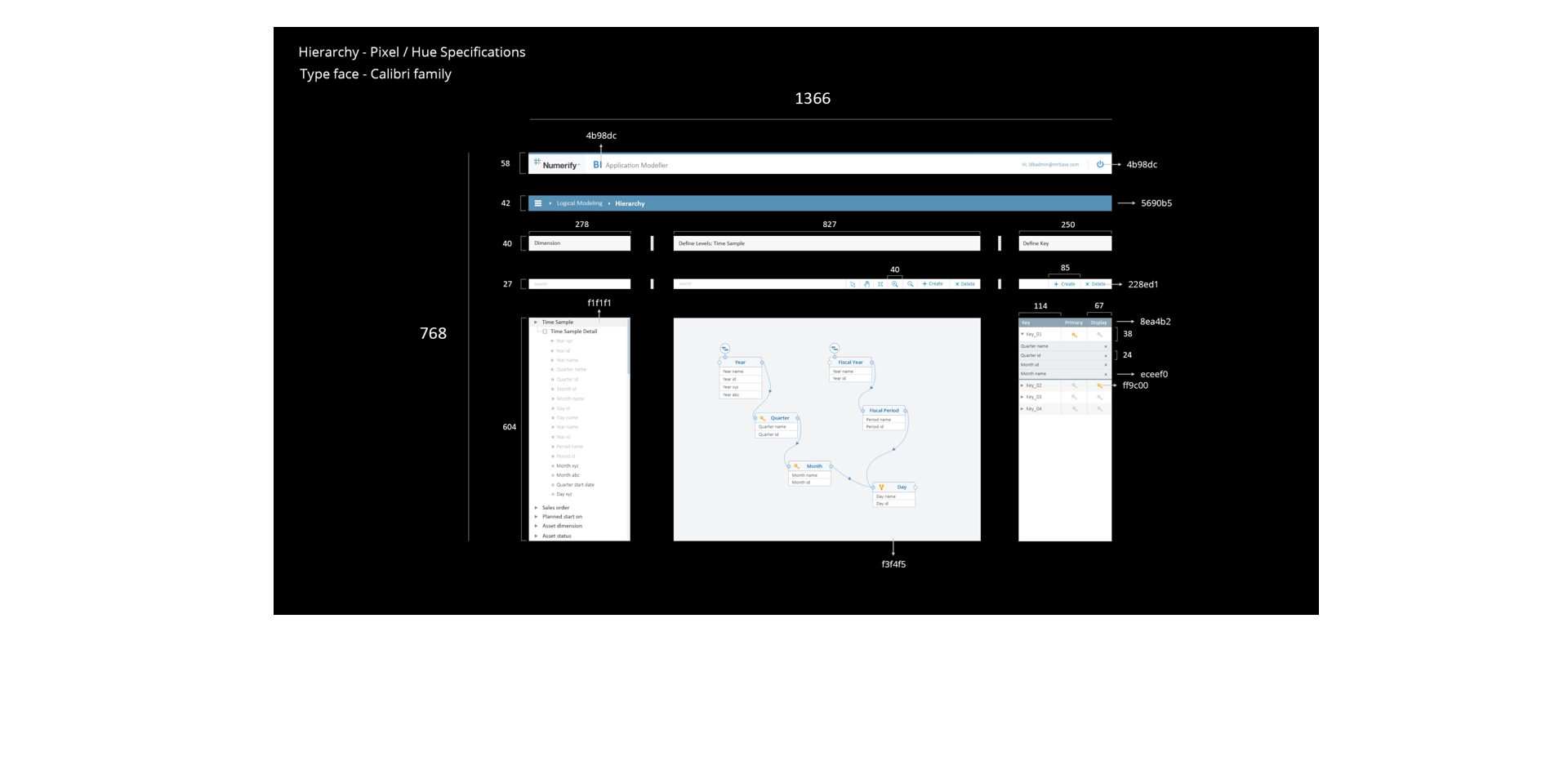The width and height of the screenshot is (1568, 761).
Task: Click the Dimension panel scrollbar
Action: tap(628, 347)
